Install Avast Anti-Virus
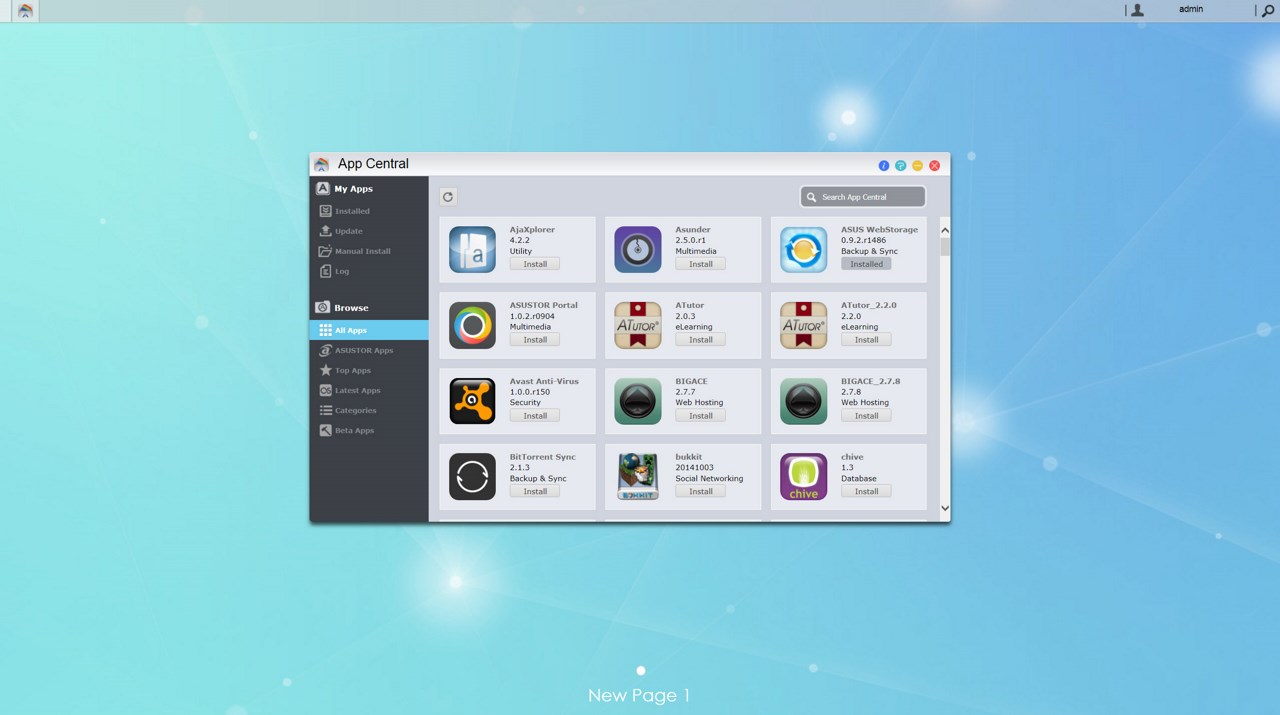The width and height of the screenshot is (1280, 715). (x=535, y=416)
